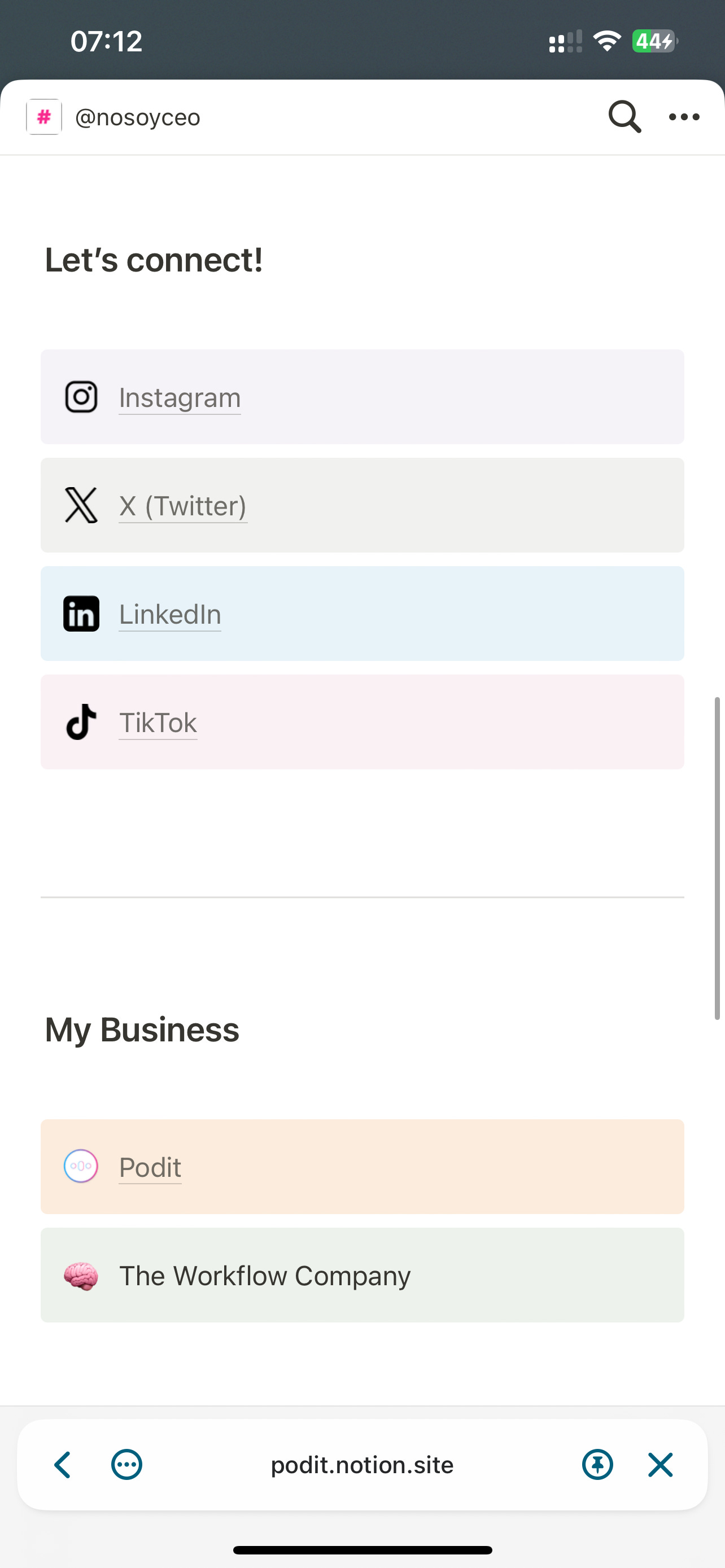Go back with the browser chevron
This screenshot has height=1568, width=725.
(63, 1465)
